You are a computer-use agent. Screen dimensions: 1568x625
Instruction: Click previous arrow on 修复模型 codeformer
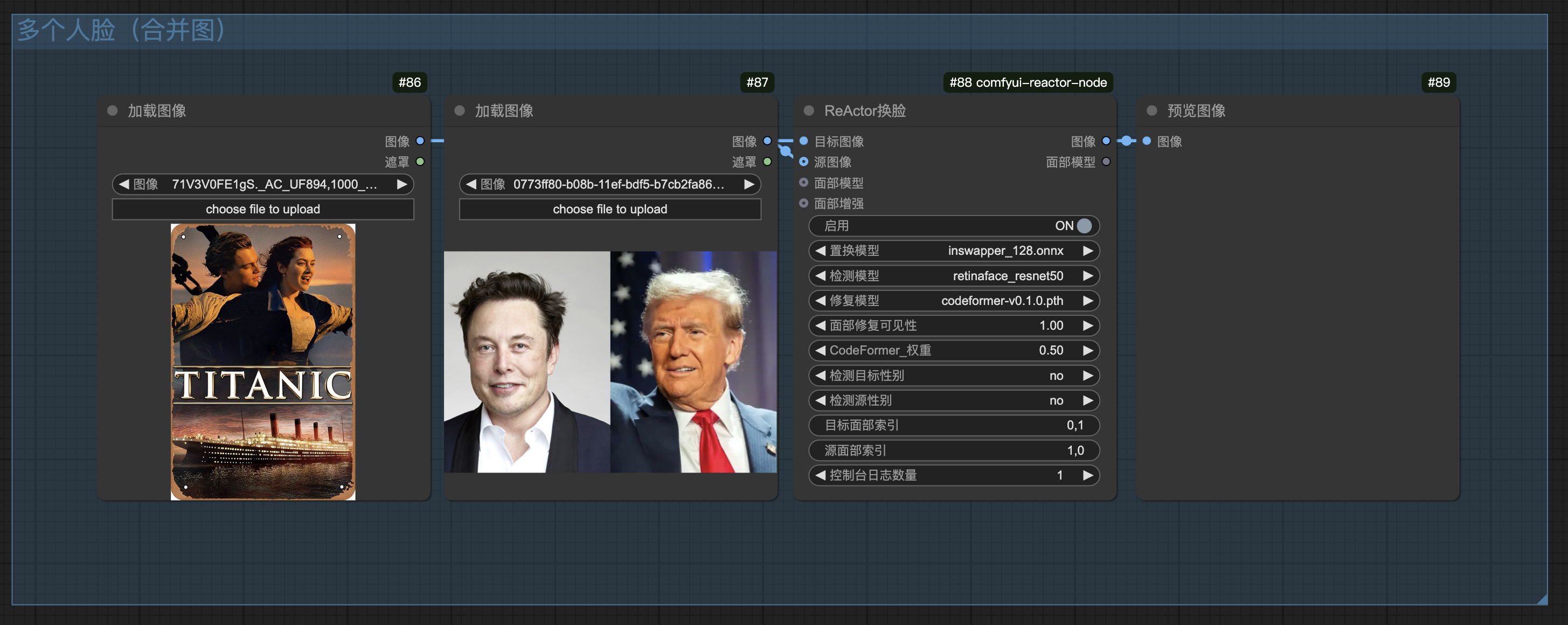point(820,301)
